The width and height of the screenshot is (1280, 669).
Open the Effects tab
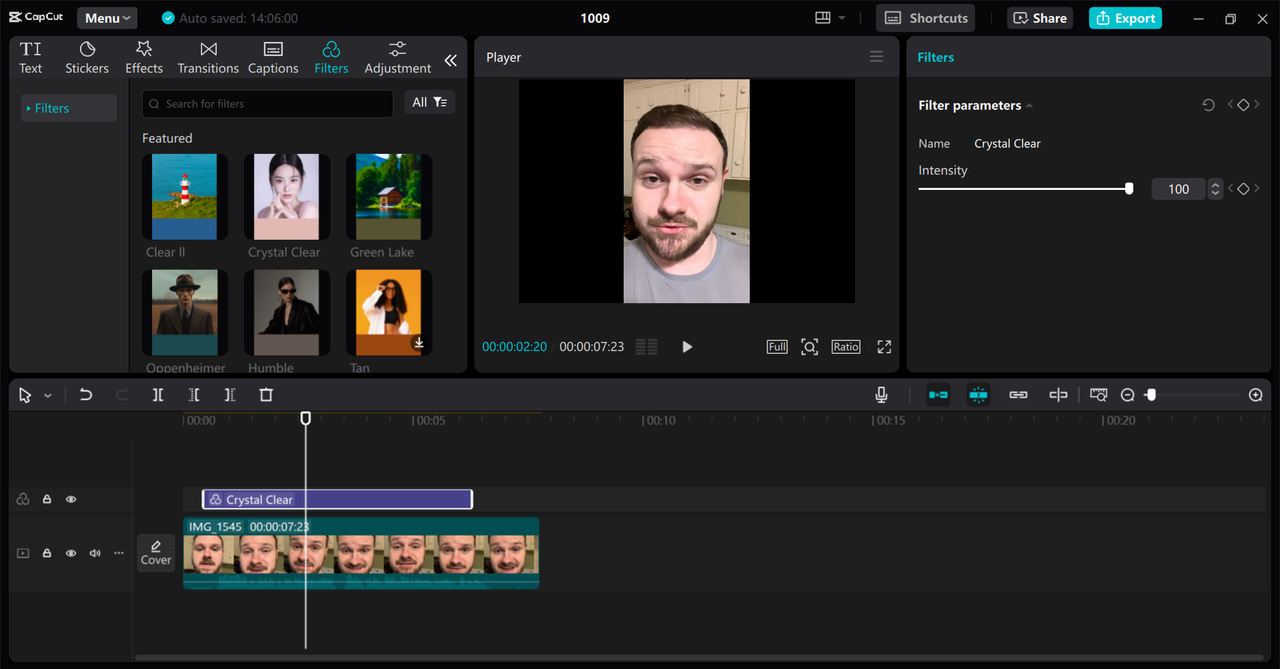coord(144,58)
